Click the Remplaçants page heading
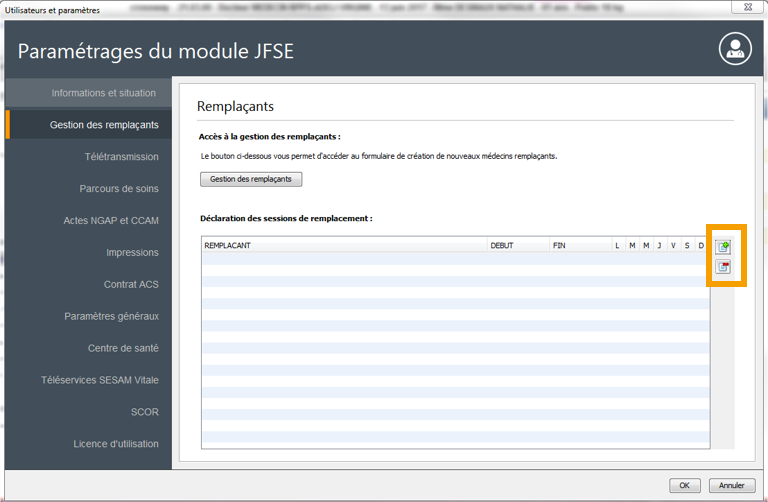 pos(235,106)
